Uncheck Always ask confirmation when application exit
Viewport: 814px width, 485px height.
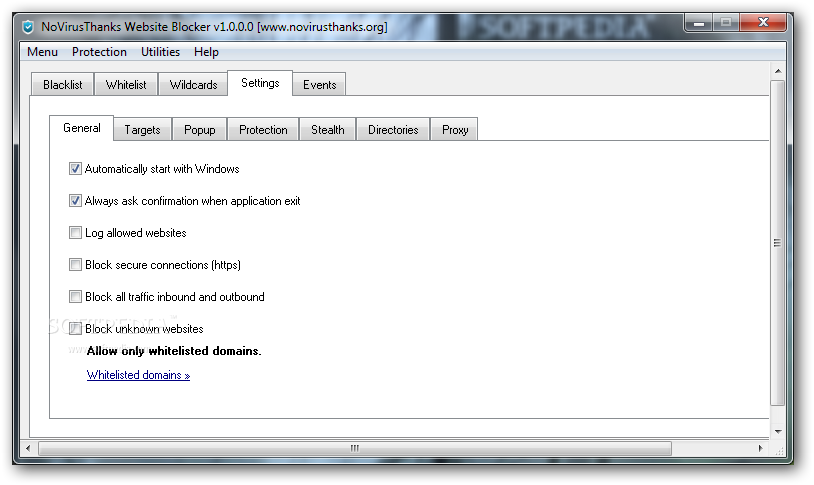click(75, 201)
